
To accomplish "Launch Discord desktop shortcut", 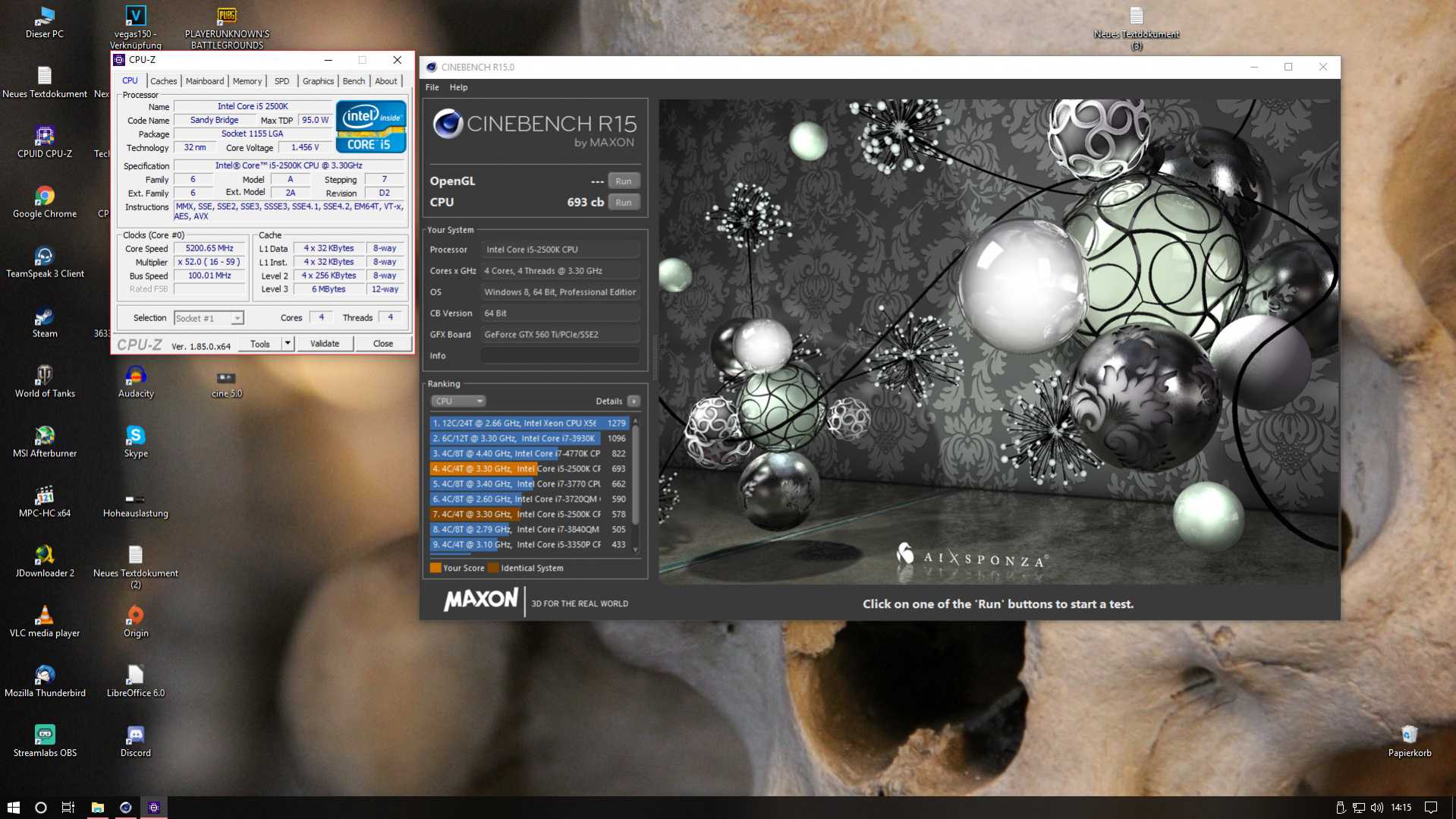I will pyautogui.click(x=136, y=742).
